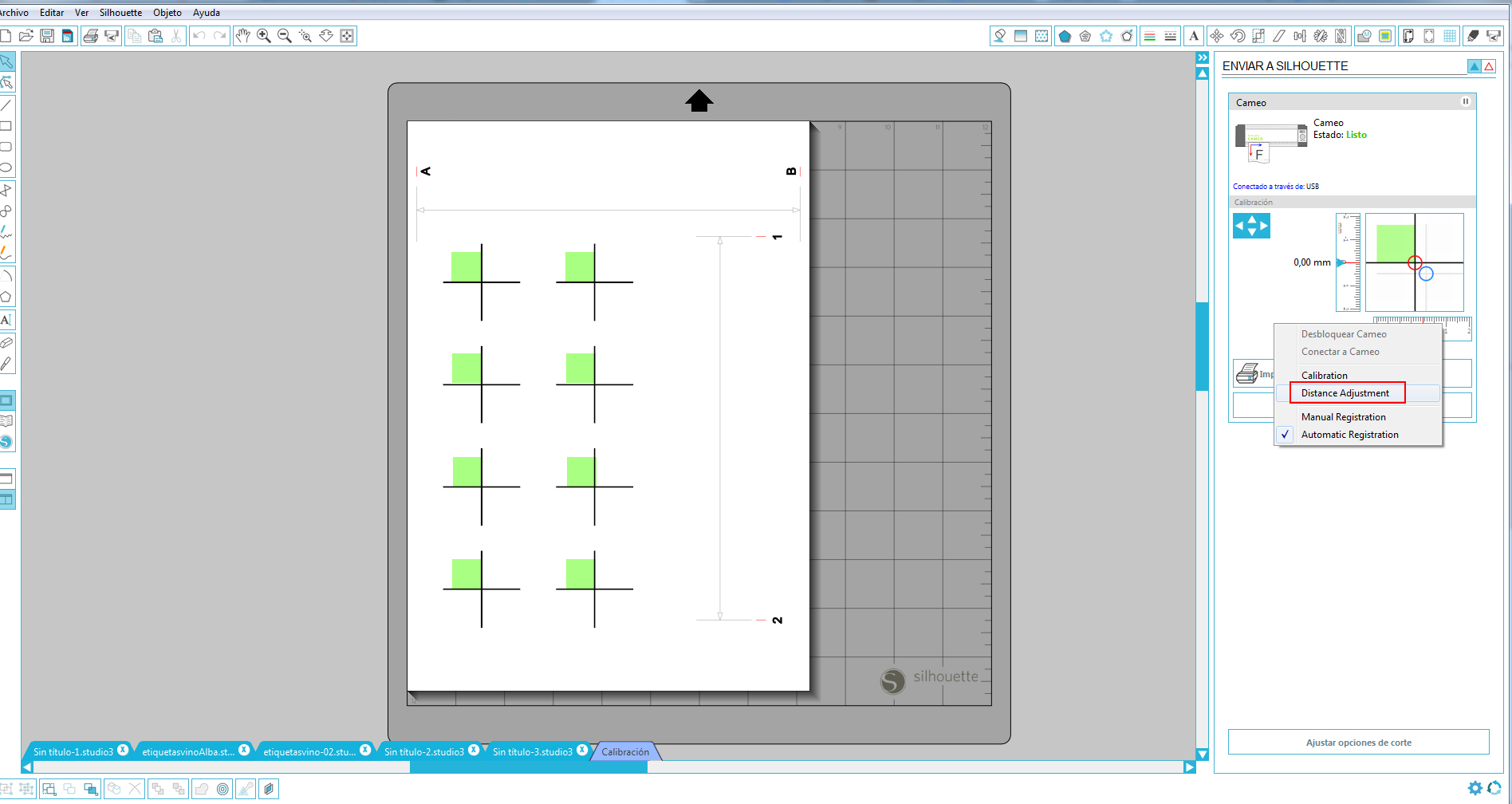Click the horizontal calibration ruler slider
Viewport: 1512px width, 804px height.
[1422, 328]
